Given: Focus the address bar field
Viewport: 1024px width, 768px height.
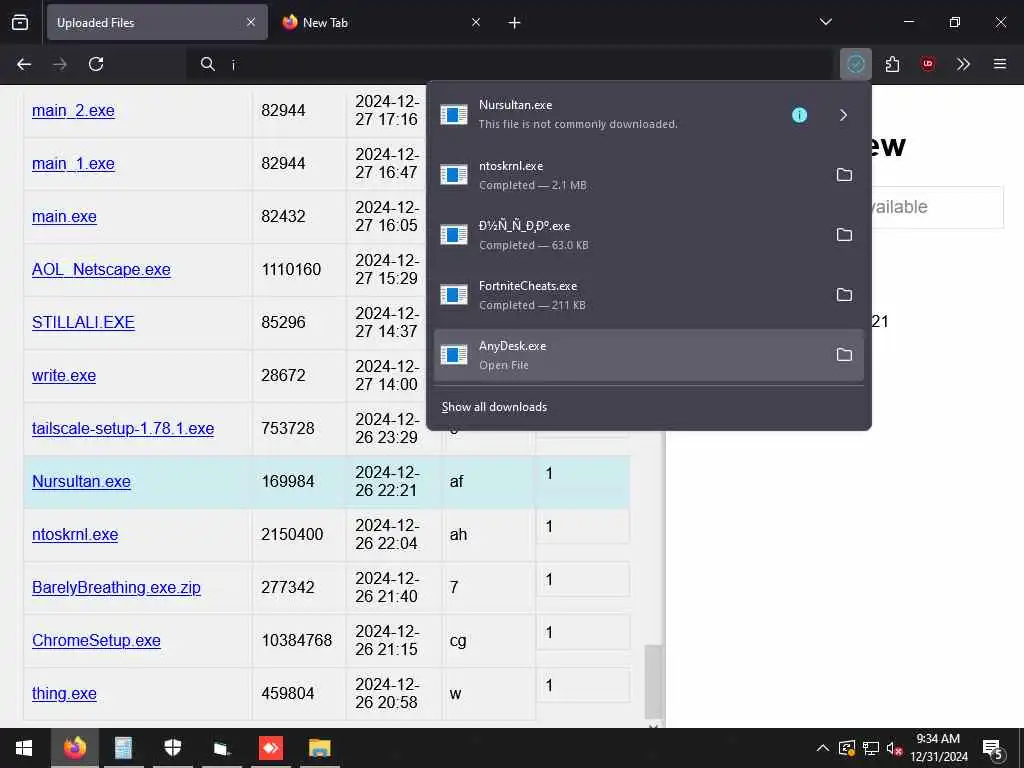Looking at the screenshot, I should point(509,64).
